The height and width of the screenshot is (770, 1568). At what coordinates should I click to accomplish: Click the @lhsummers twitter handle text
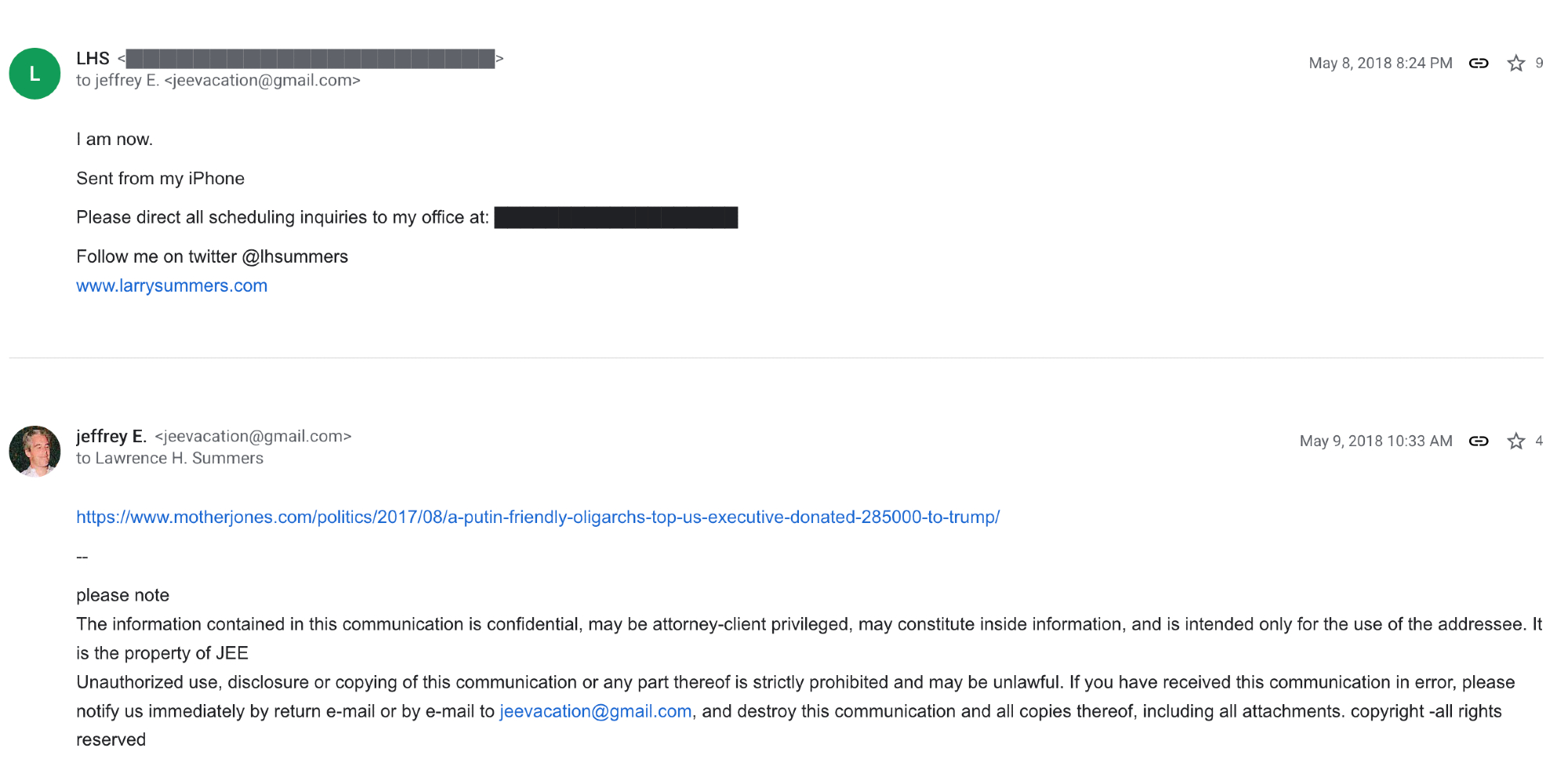click(x=295, y=257)
